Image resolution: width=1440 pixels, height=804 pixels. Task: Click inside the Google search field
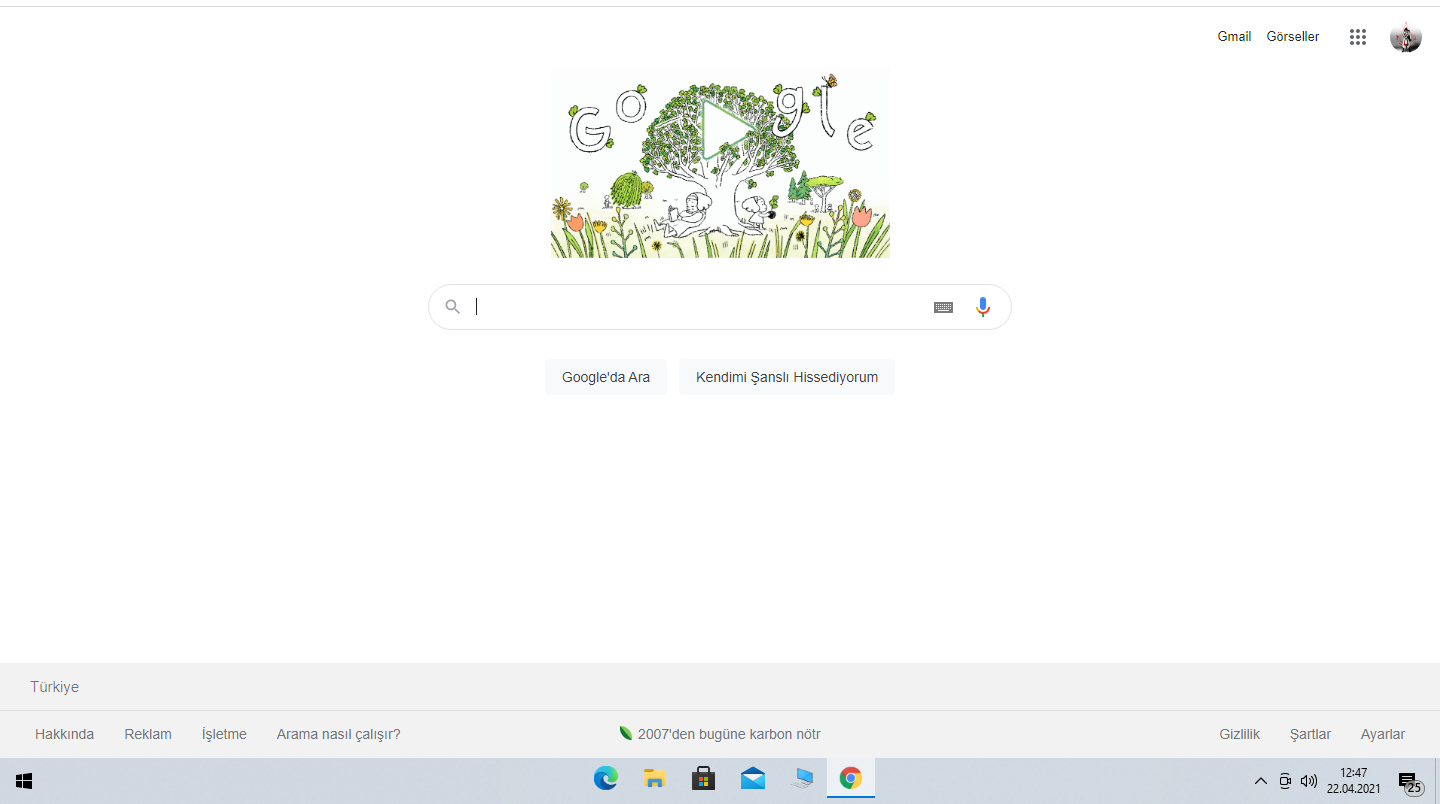click(720, 307)
